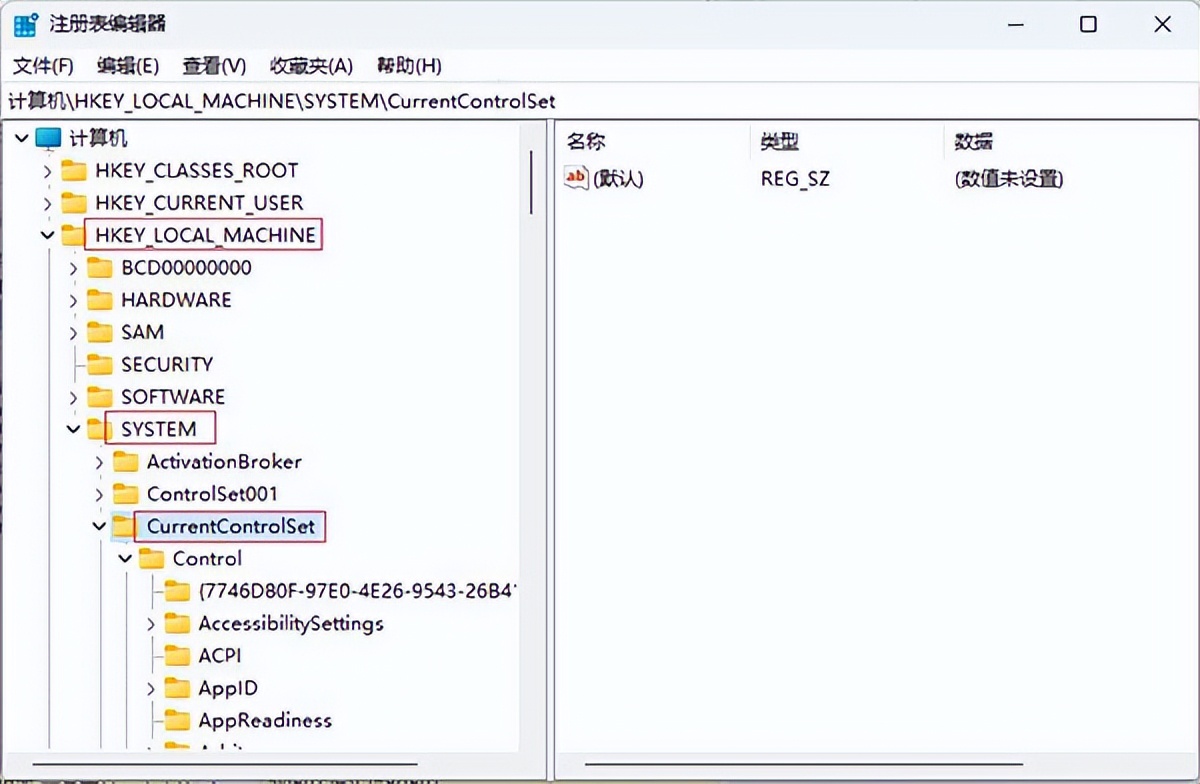Click the ActivationBroker folder icon
Viewport: 1200px width, 784px height.
pyautogui.click(x=125, y=462)
